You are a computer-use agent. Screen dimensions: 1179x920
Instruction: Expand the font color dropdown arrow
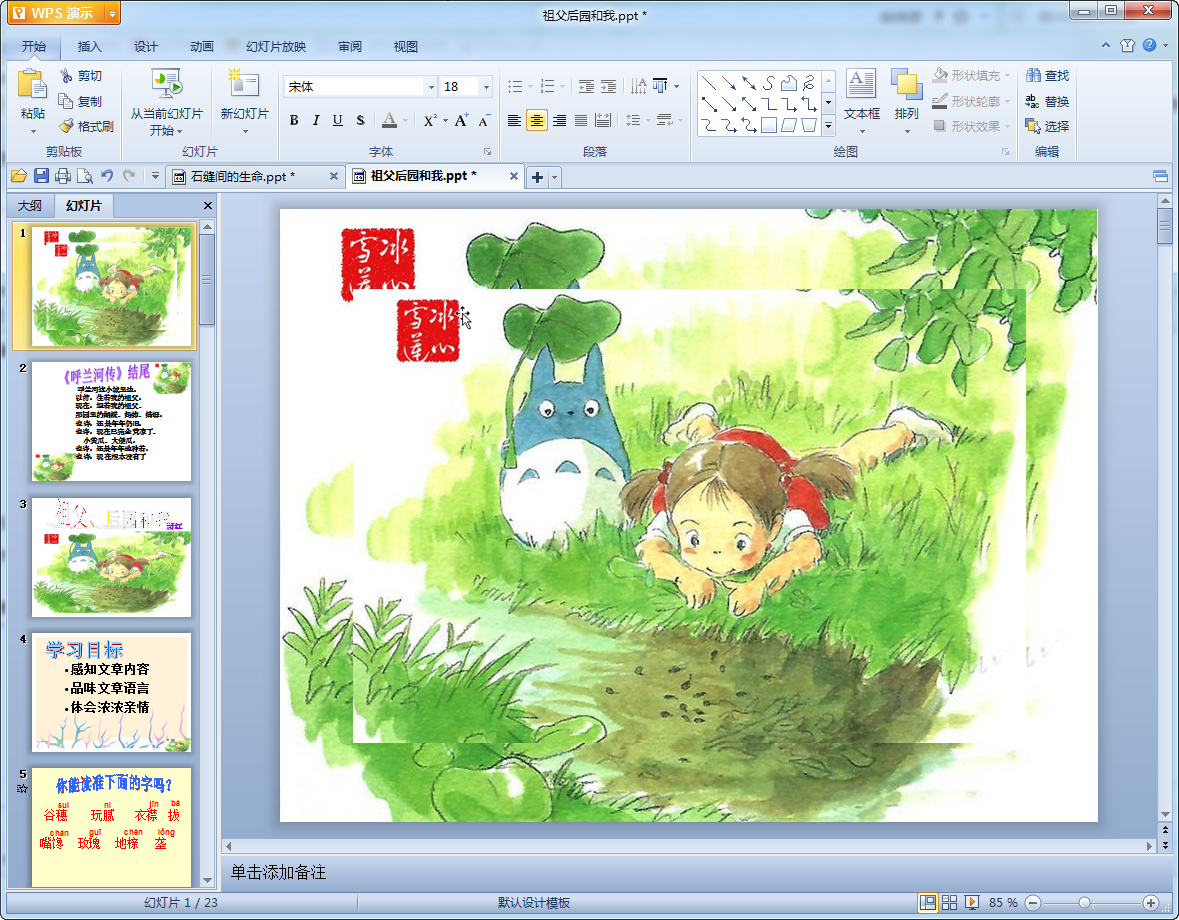click(406, 120)
